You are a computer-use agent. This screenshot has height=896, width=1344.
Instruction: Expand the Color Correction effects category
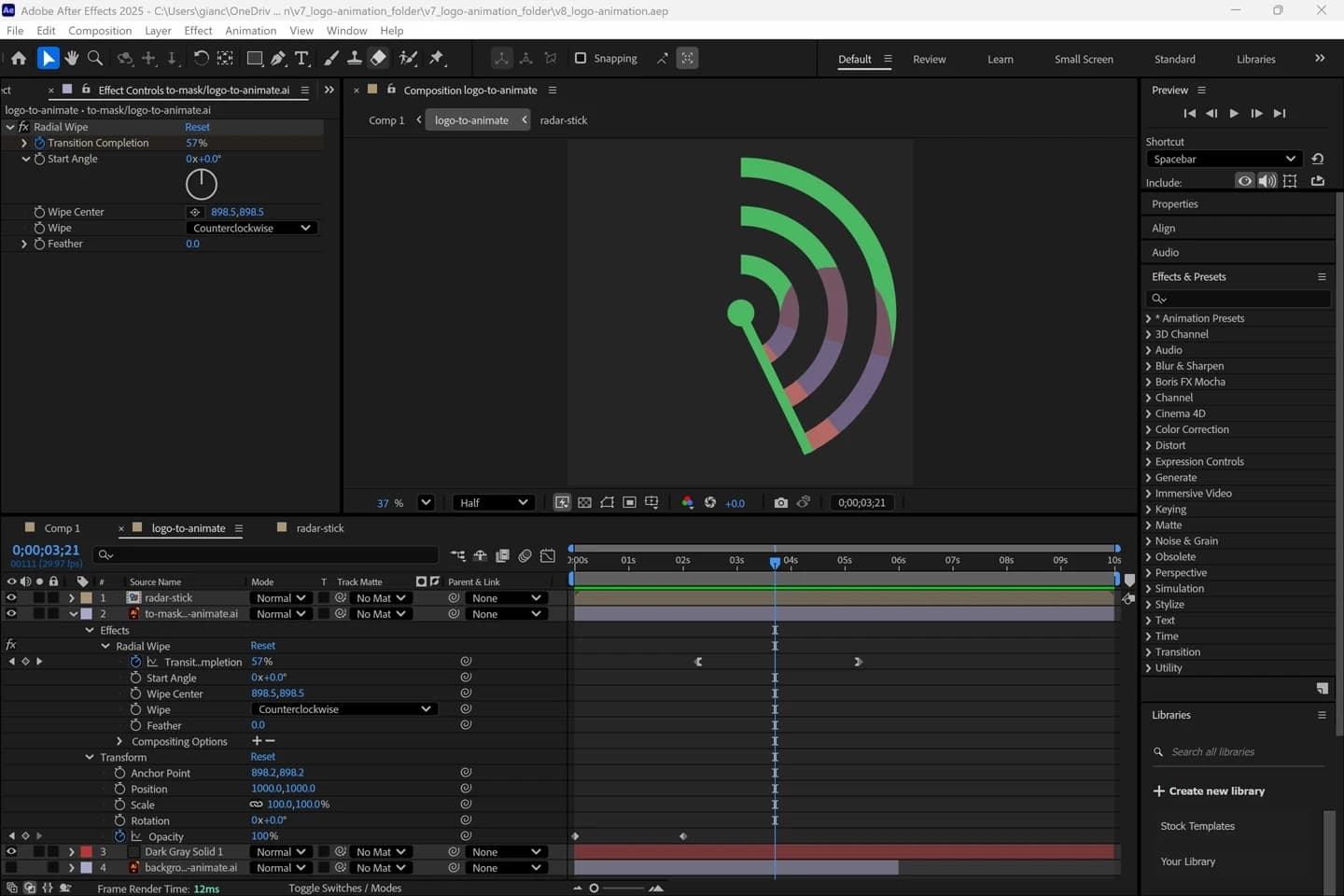1148,429
